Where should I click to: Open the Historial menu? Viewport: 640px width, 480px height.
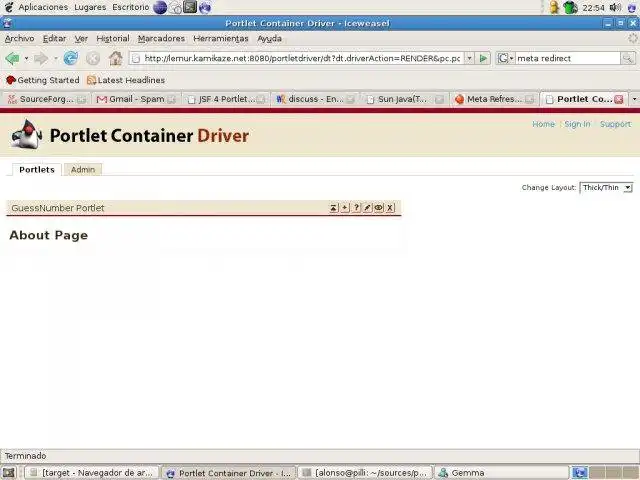click(x=113, y=38)
